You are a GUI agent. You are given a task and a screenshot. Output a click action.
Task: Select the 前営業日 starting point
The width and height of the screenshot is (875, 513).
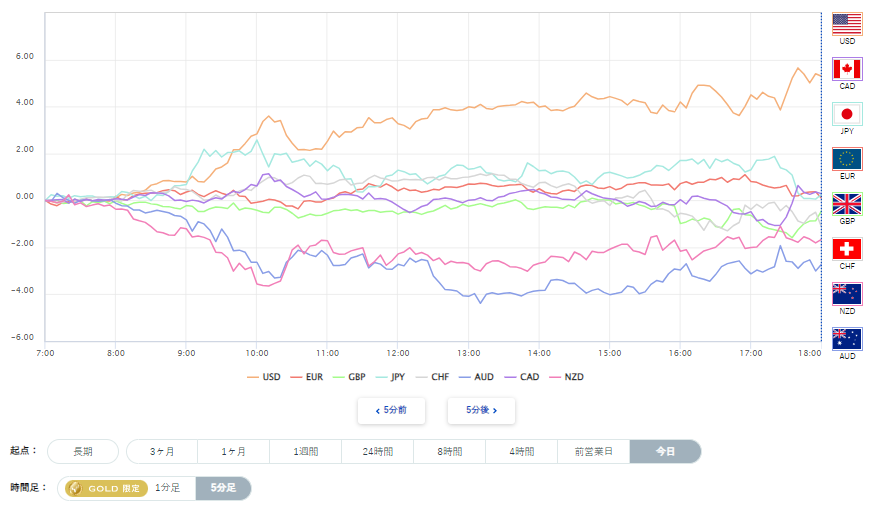(594, 452)
